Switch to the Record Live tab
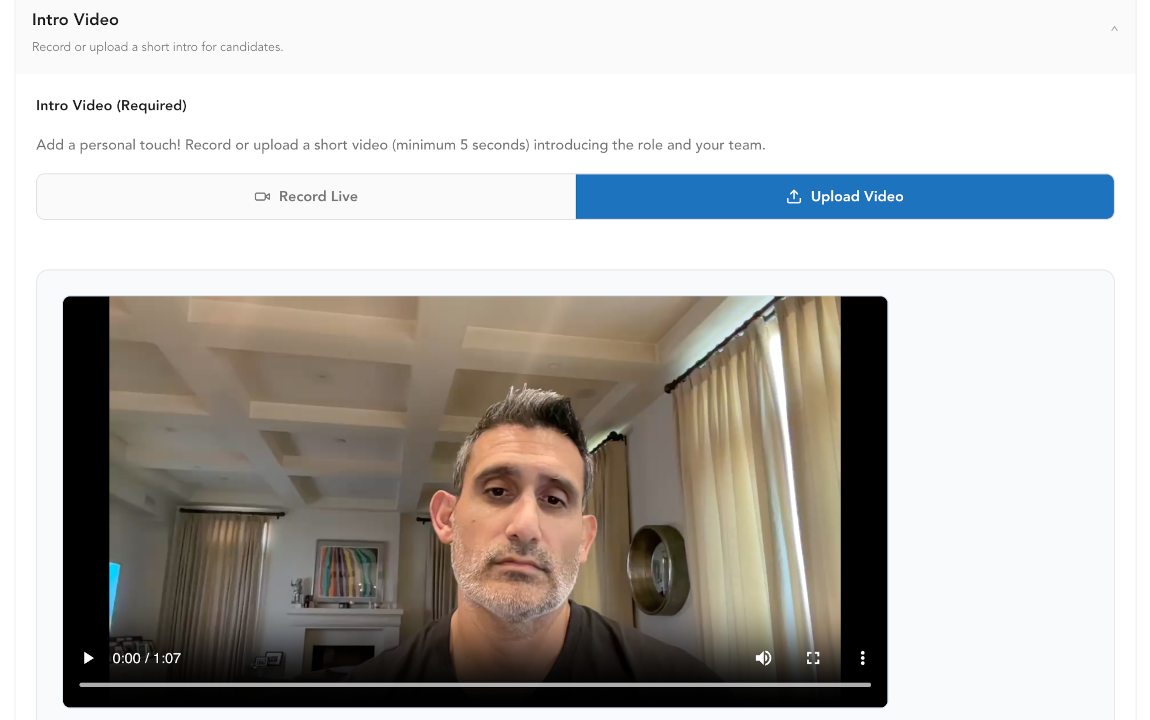Viewport: 1150px width, 720px height. 306,196
